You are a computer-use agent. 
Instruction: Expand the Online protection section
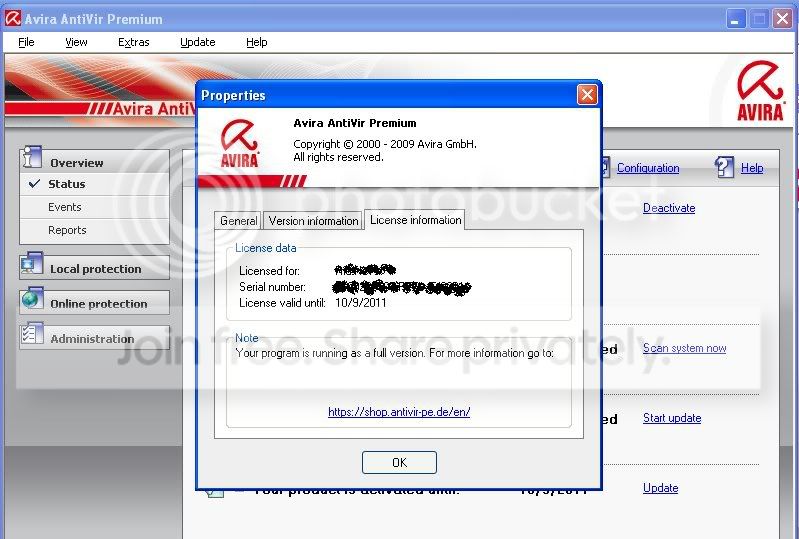[x=94, y=303]
